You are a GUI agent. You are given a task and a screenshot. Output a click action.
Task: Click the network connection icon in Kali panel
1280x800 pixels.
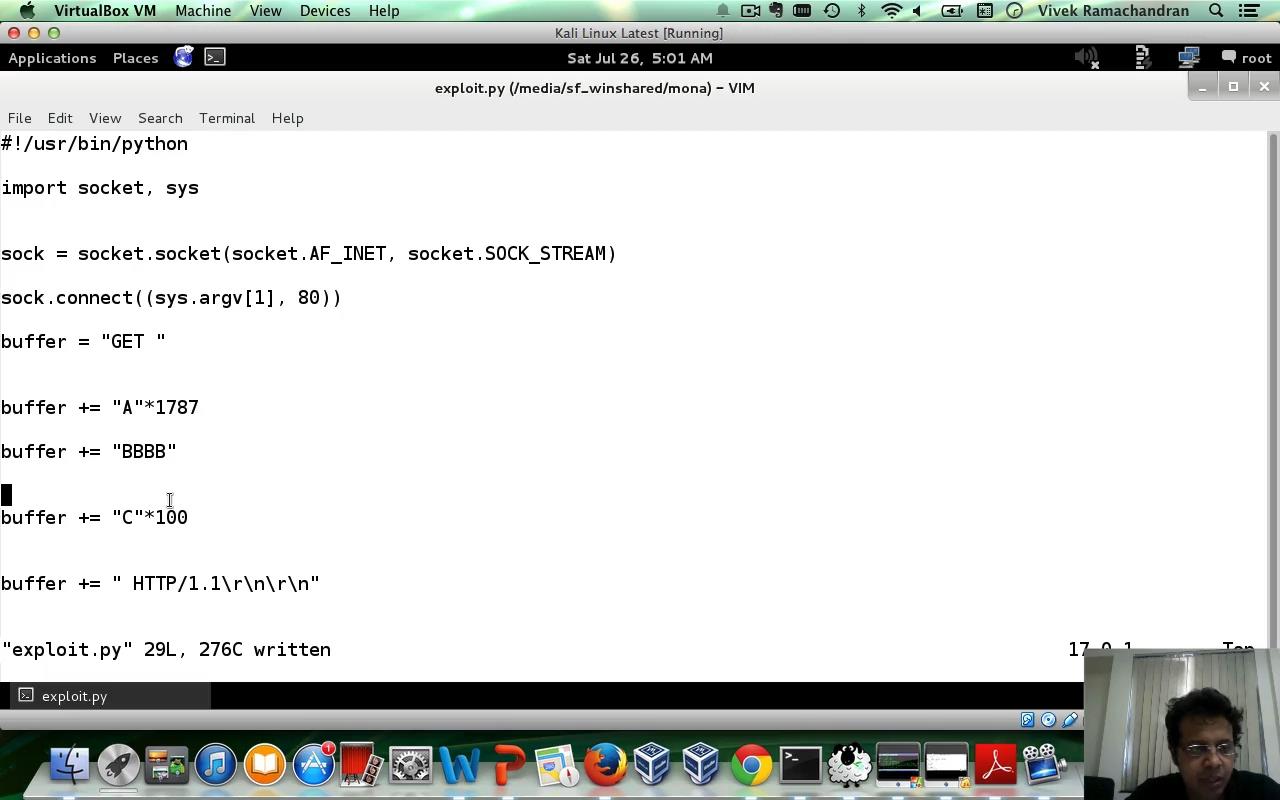(1188, 58)
